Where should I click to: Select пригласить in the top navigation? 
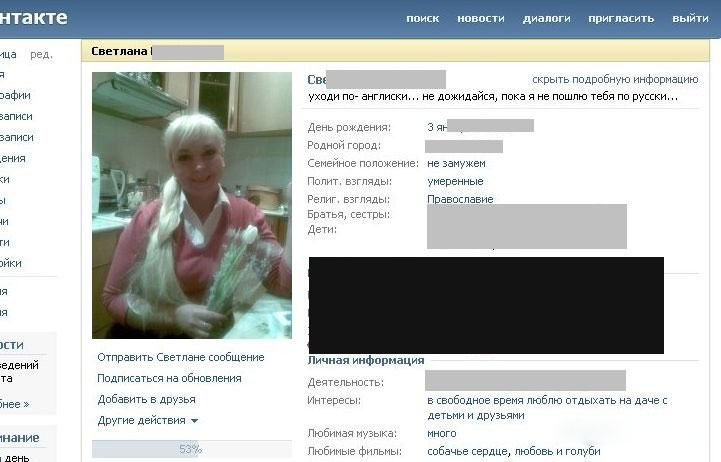(621, 18)
